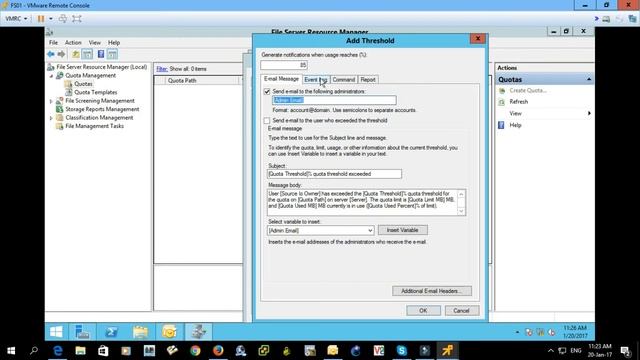Switch to the Command tab

tap(344, 80)
